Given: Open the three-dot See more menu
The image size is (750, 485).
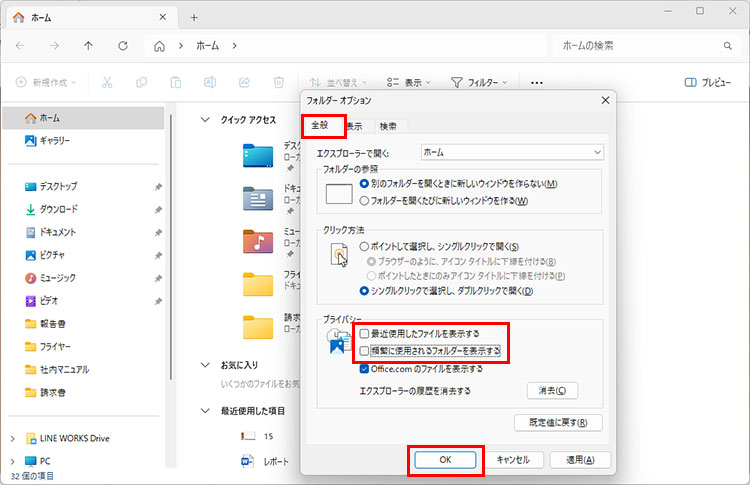Looking at the screenshot, I should point(537,83).
